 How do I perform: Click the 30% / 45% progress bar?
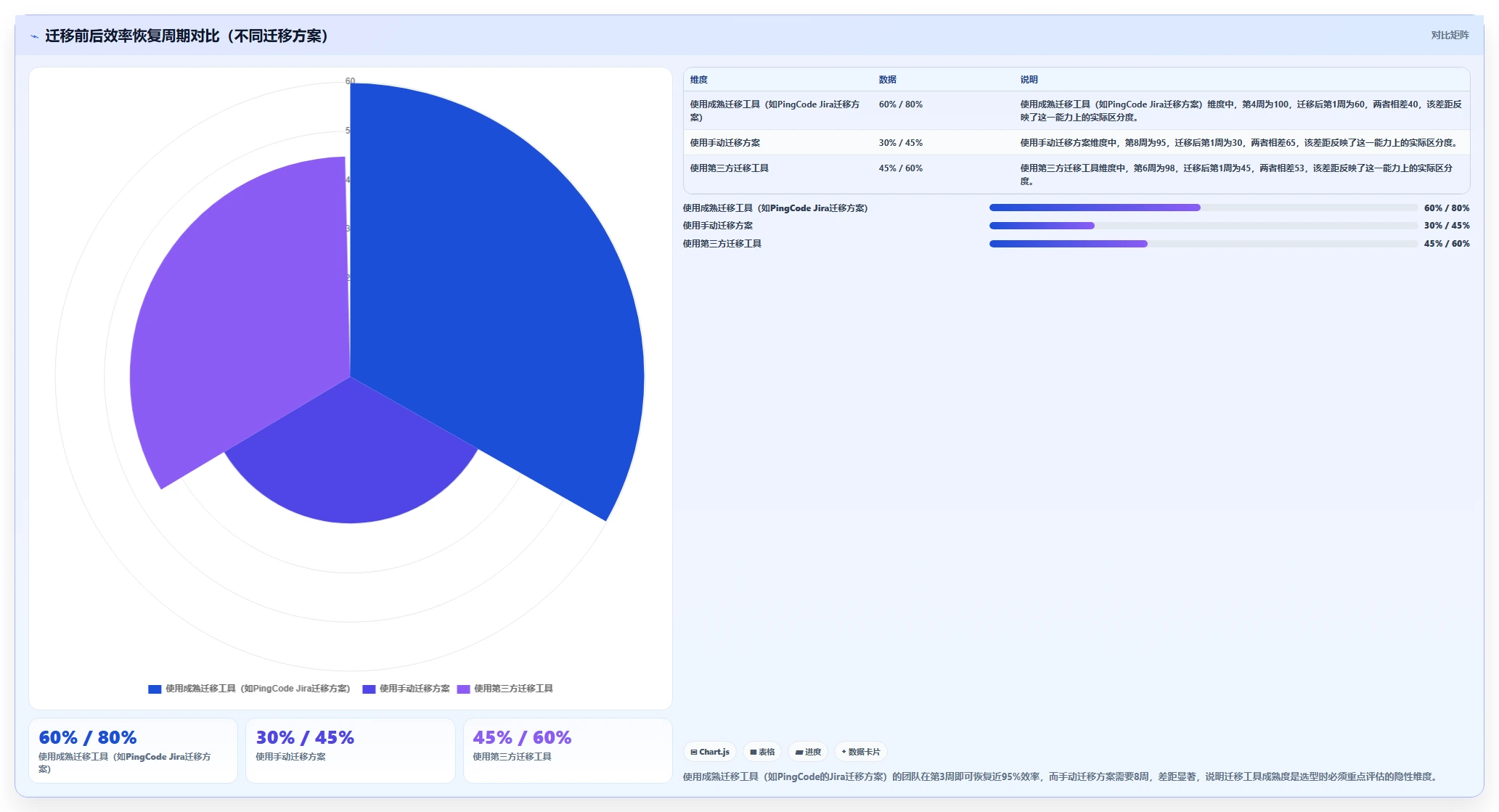point(1203,226)
